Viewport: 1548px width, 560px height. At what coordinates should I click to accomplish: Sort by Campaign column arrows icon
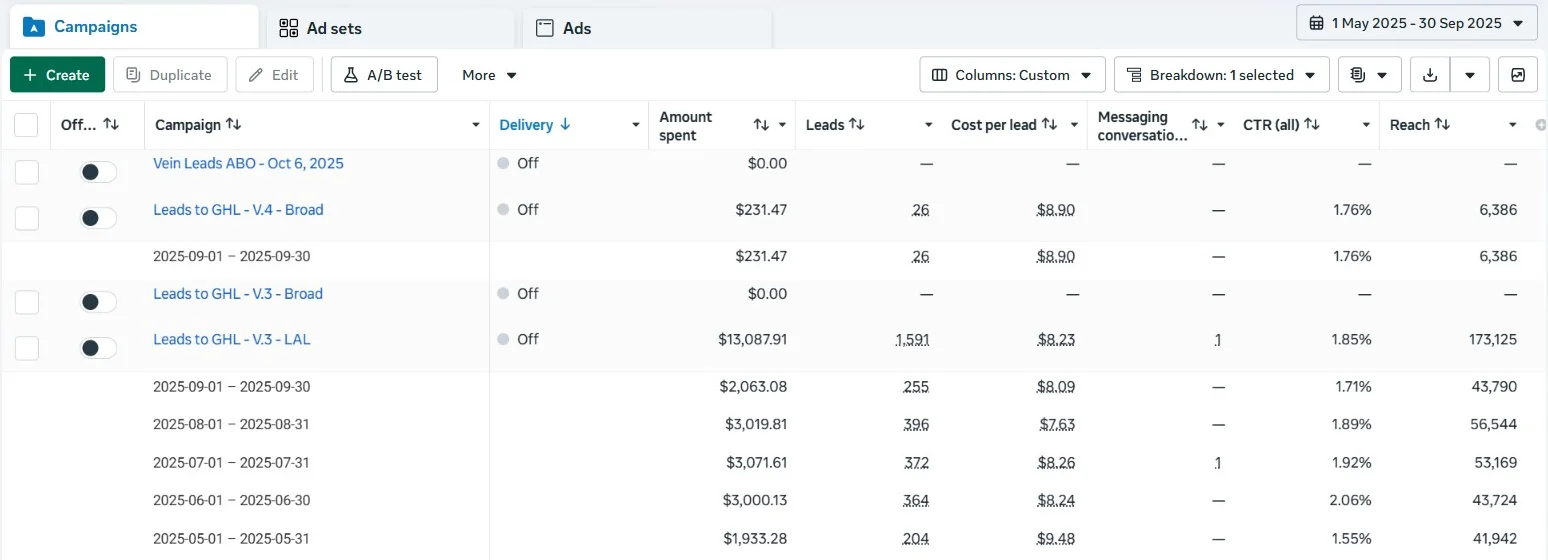[233, 124]
